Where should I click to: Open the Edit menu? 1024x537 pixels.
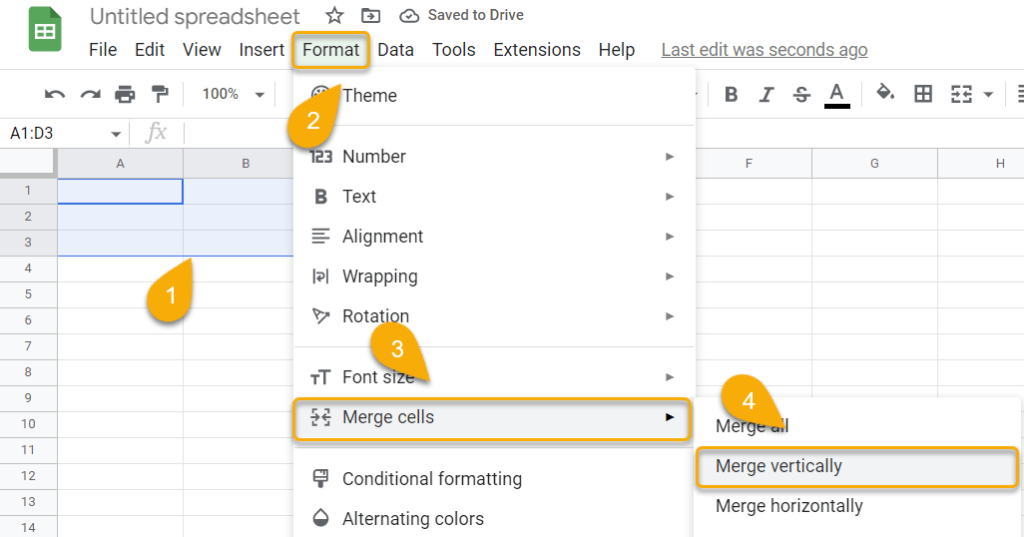150,50
